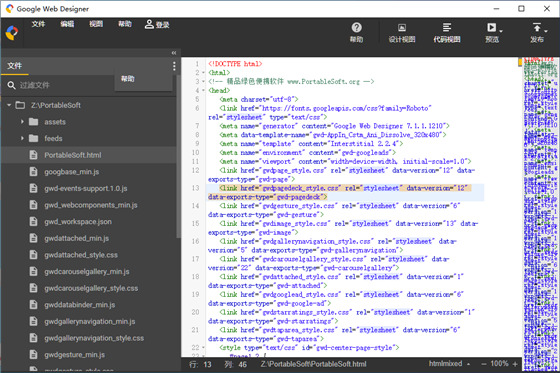Expand the feeds folder
560x373 pixels.
point(22,138)
